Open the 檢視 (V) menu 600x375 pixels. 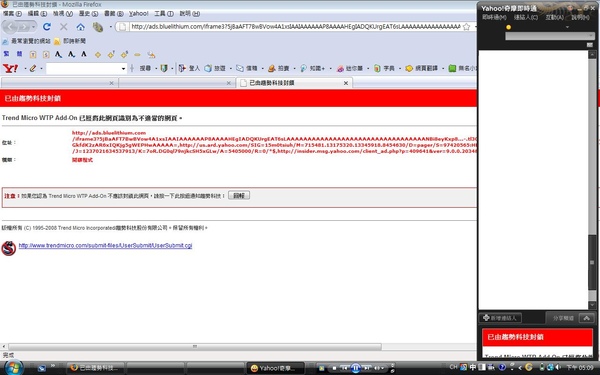tap(63, 13)
